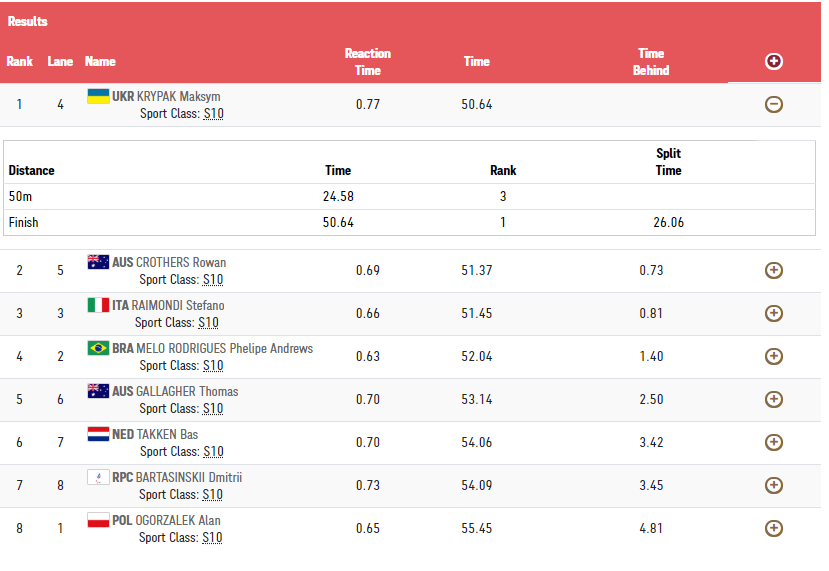829x571 pixels.
Task: Click Ukraine flag icon beside KRYPAK
Action: pyautogui.click(x=98, y=96)
